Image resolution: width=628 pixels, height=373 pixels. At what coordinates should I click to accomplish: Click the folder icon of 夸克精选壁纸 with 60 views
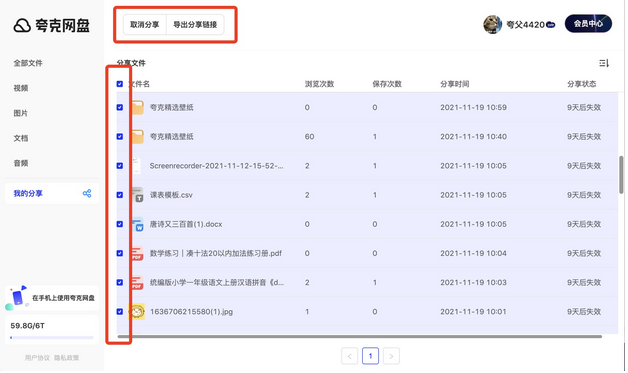coord(137,137)
